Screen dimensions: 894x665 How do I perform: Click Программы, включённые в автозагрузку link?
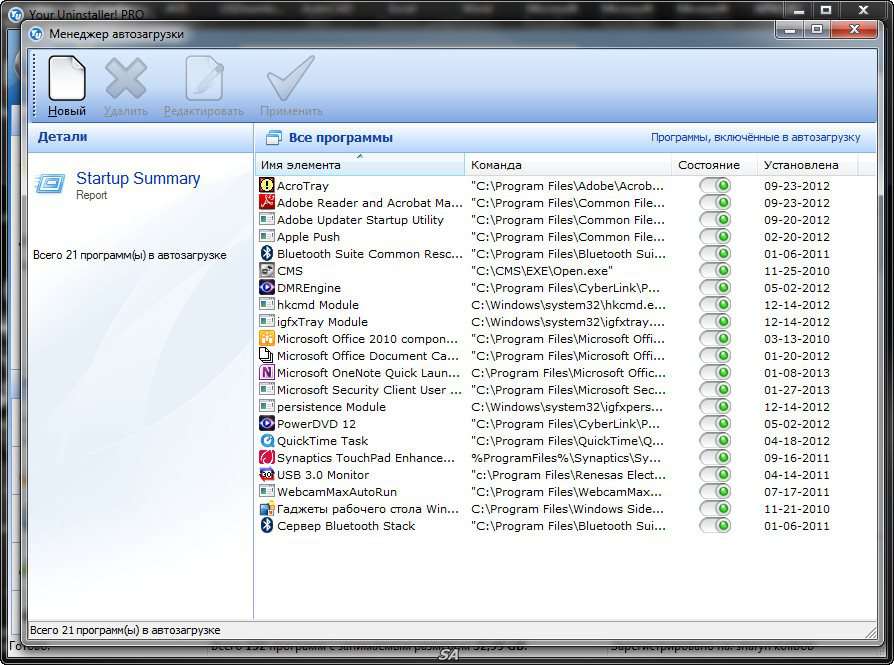tap(755, 138)
